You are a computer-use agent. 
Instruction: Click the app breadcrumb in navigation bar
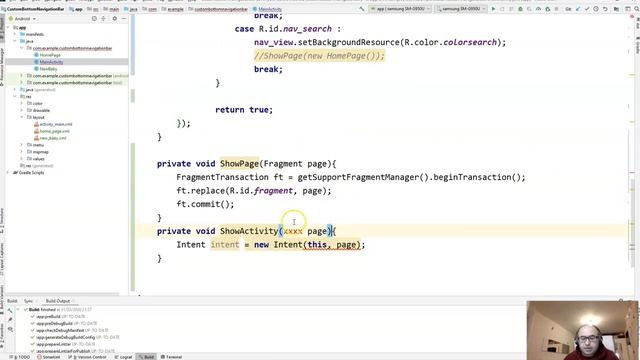coord(76,9)
